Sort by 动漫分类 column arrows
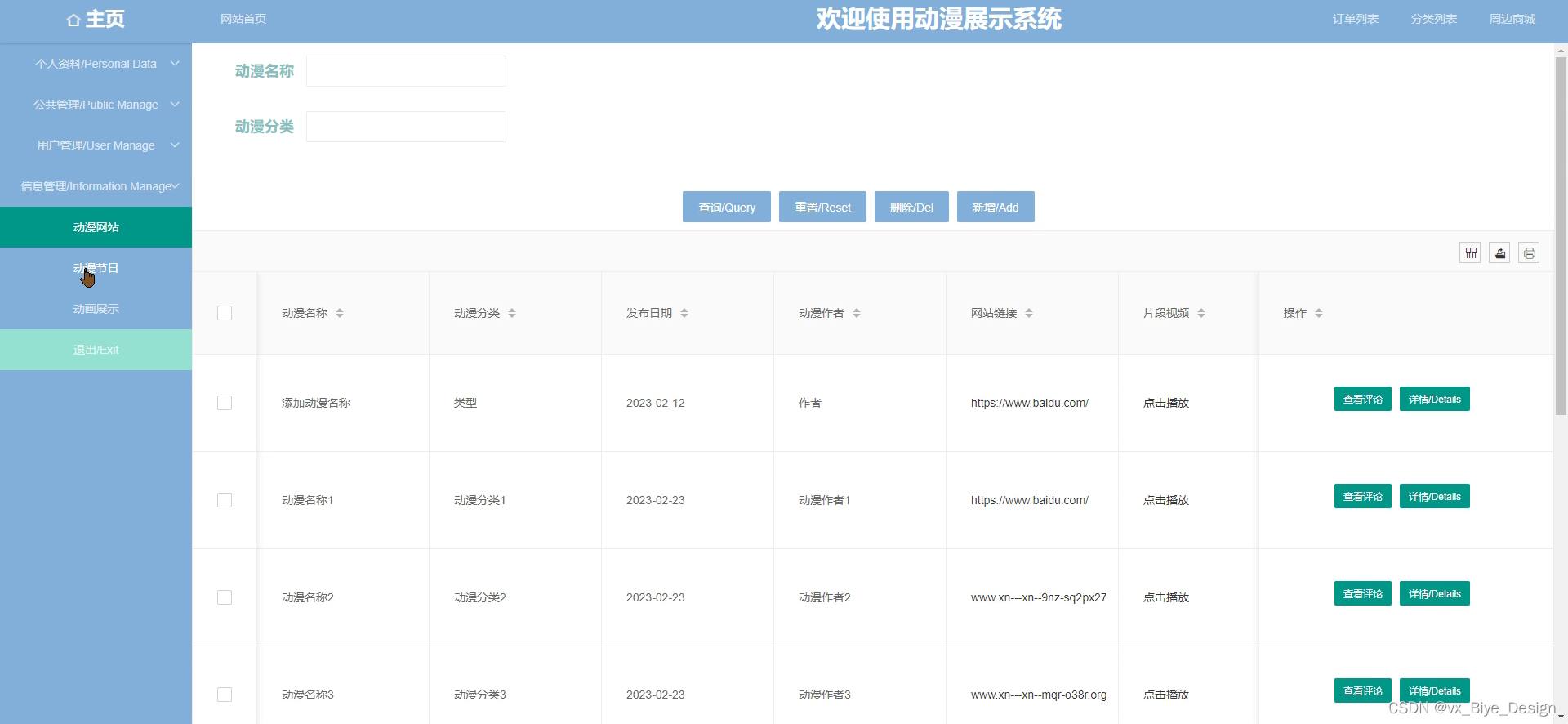The image size is (1568, 724). tap(512, 313)
